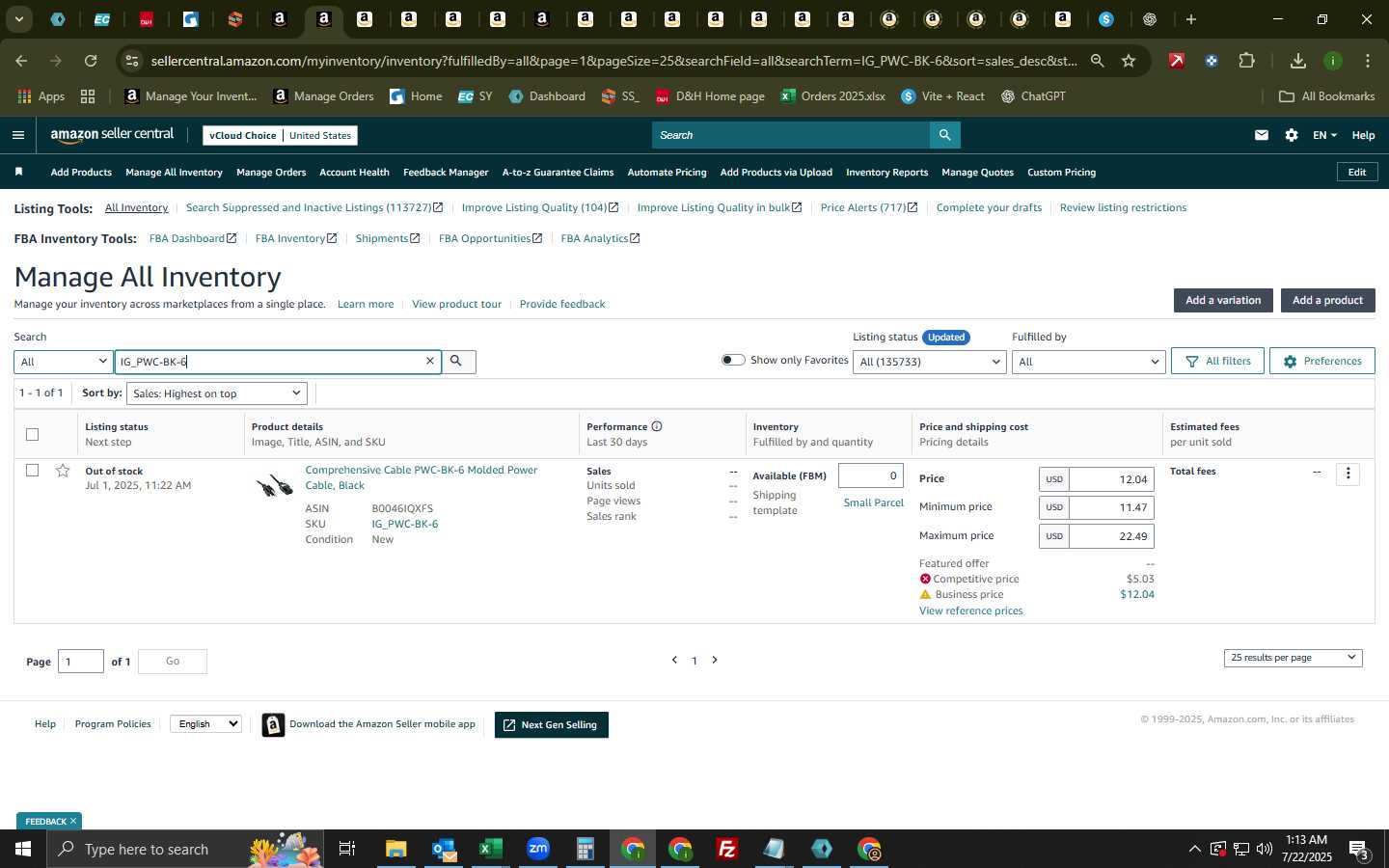Open Windows Task View button
Image resolution: width=1389 pixels, height=868 pixels.
347,849
